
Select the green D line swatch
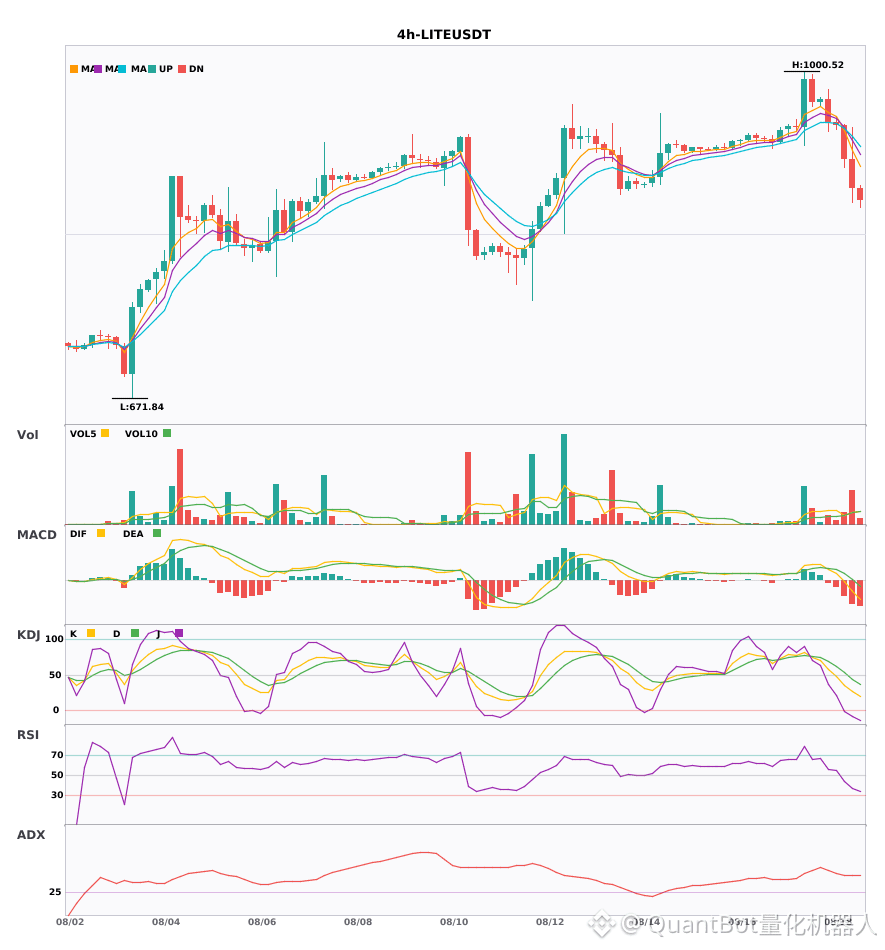pyautogui.click(x=135, y=633)
